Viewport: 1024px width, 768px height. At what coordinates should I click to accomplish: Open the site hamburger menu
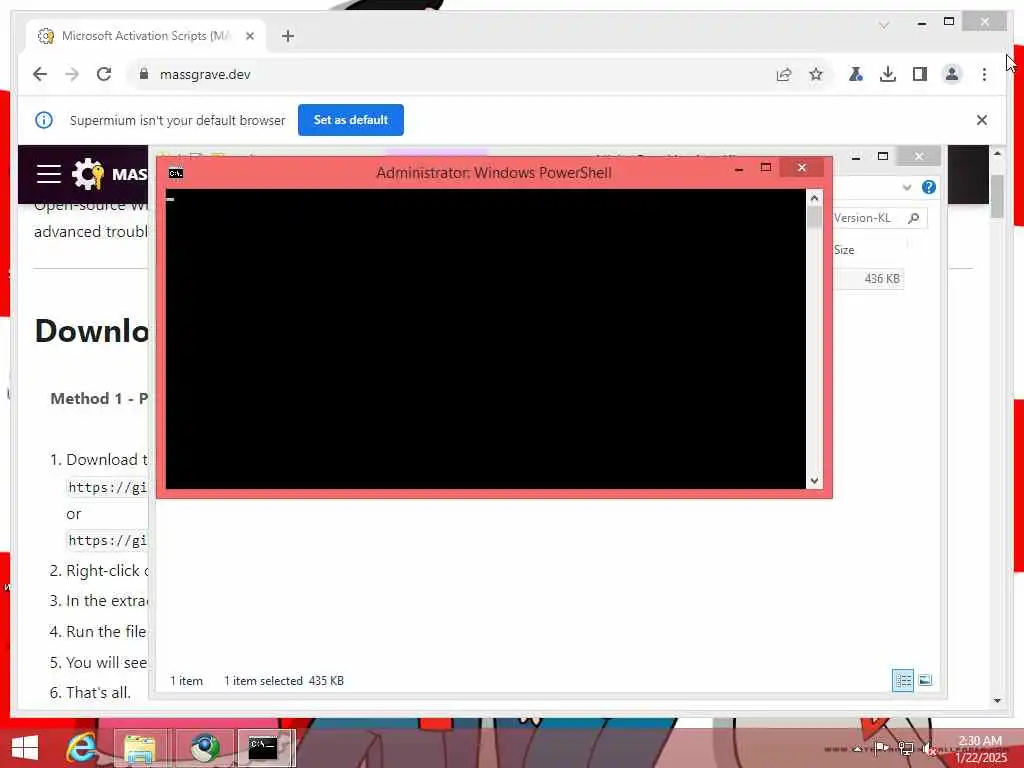(x=49, y=174)
